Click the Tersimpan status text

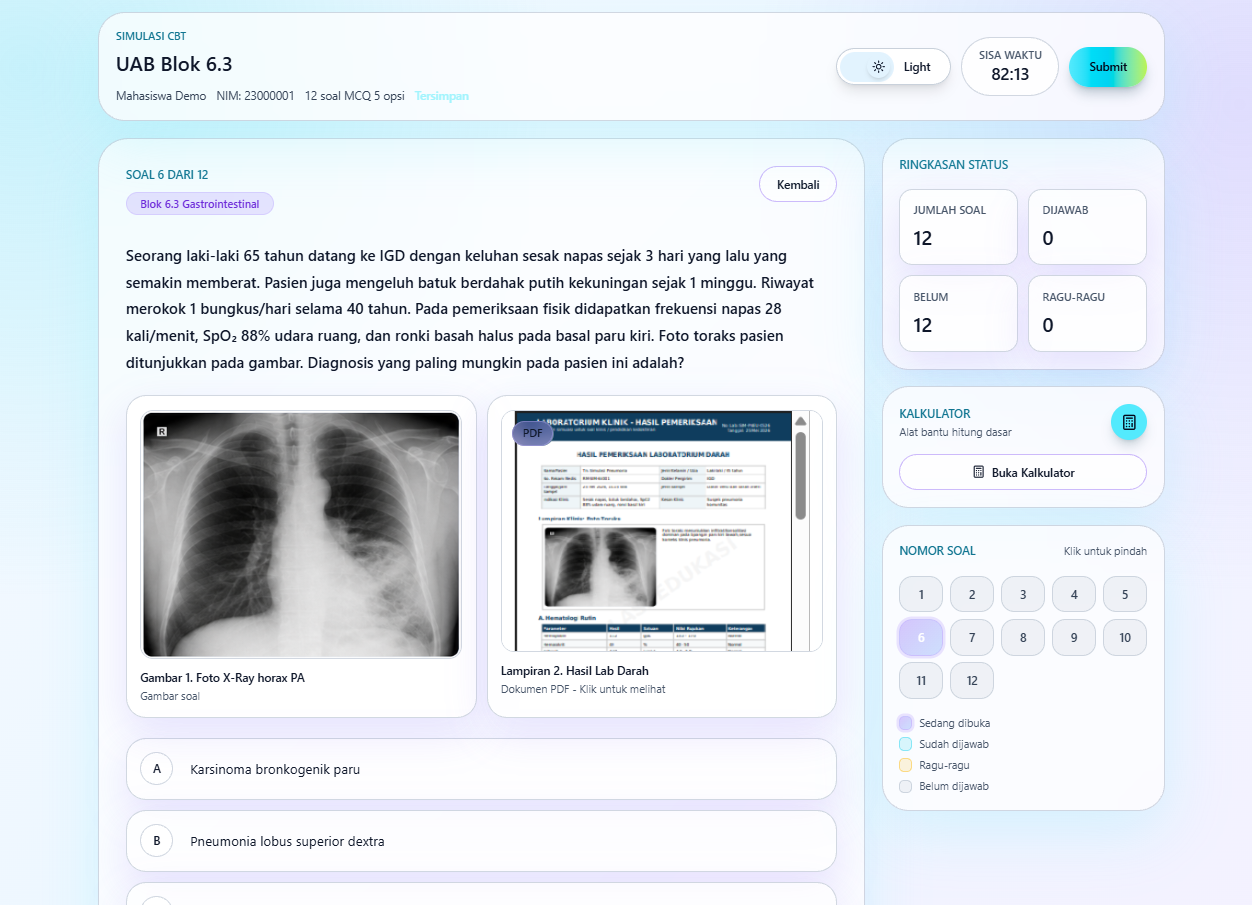tap(442, 96)
